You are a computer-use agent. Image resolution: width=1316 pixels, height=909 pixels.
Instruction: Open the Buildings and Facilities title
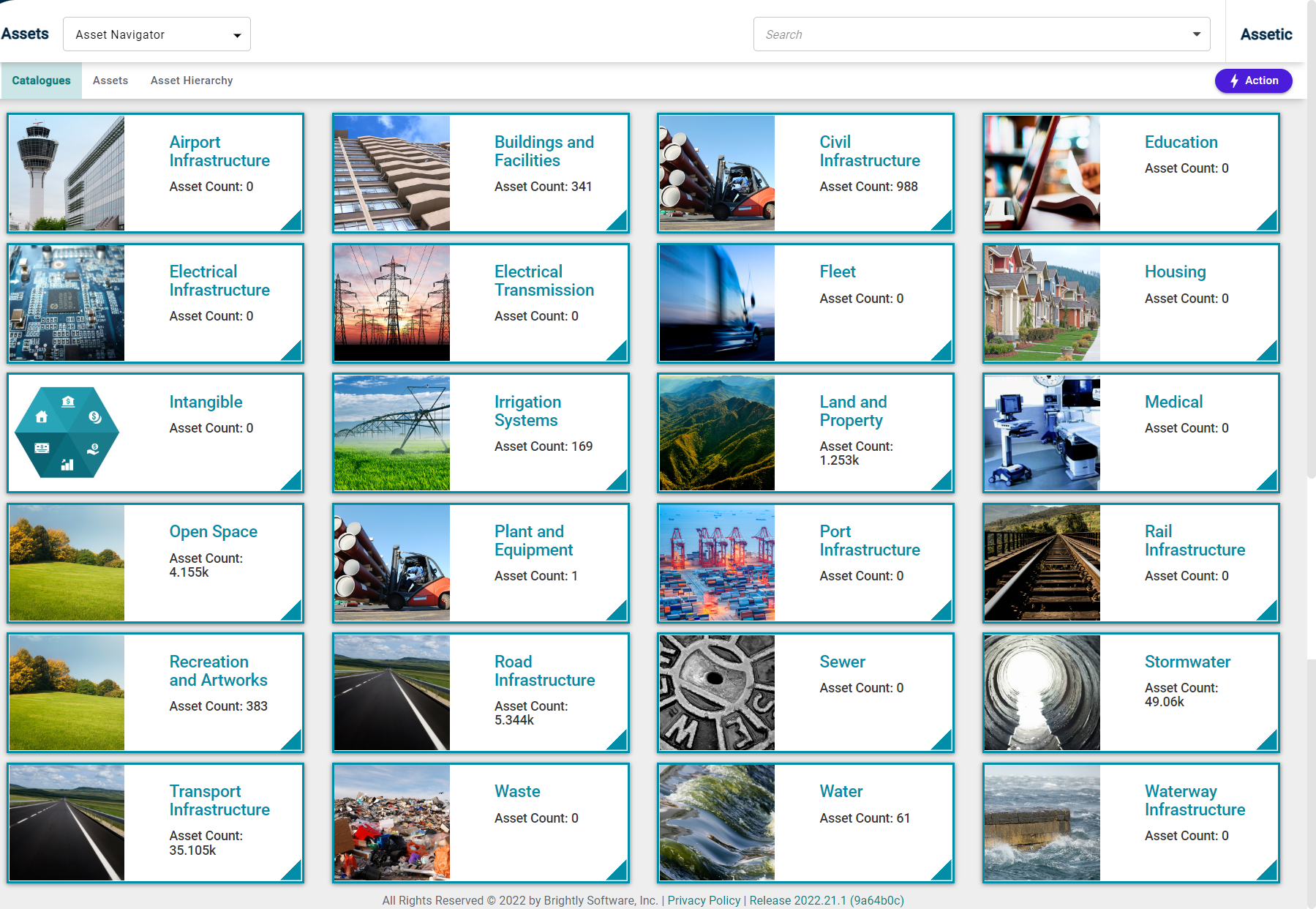point(544,151)
